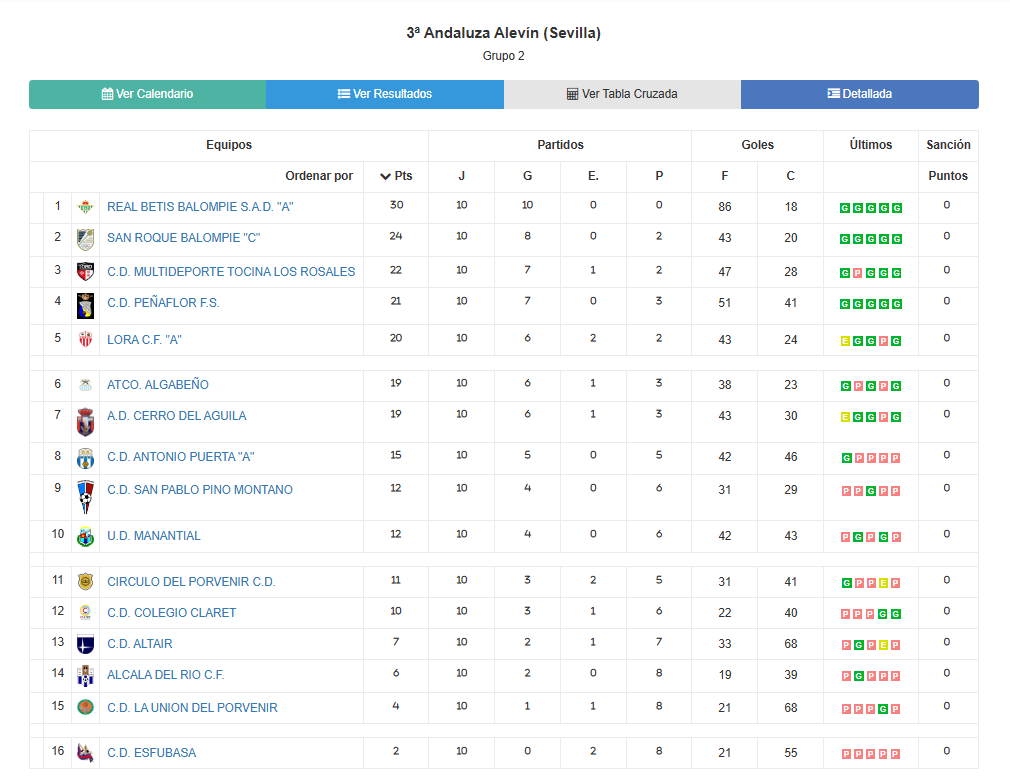
Task: Click the C.D. Colegio Claret crest
Action: [x=85, y=612]
